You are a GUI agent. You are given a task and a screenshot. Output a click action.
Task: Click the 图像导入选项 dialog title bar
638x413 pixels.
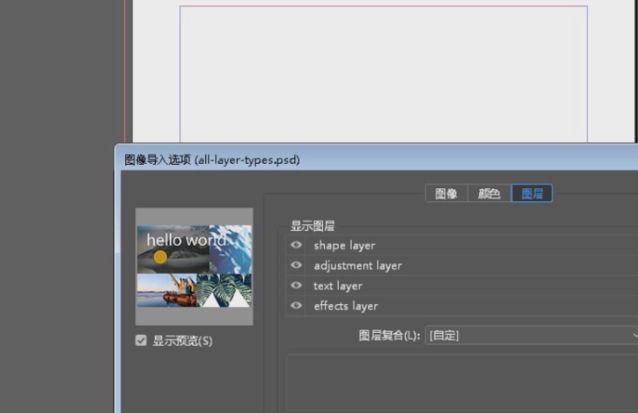300,159
